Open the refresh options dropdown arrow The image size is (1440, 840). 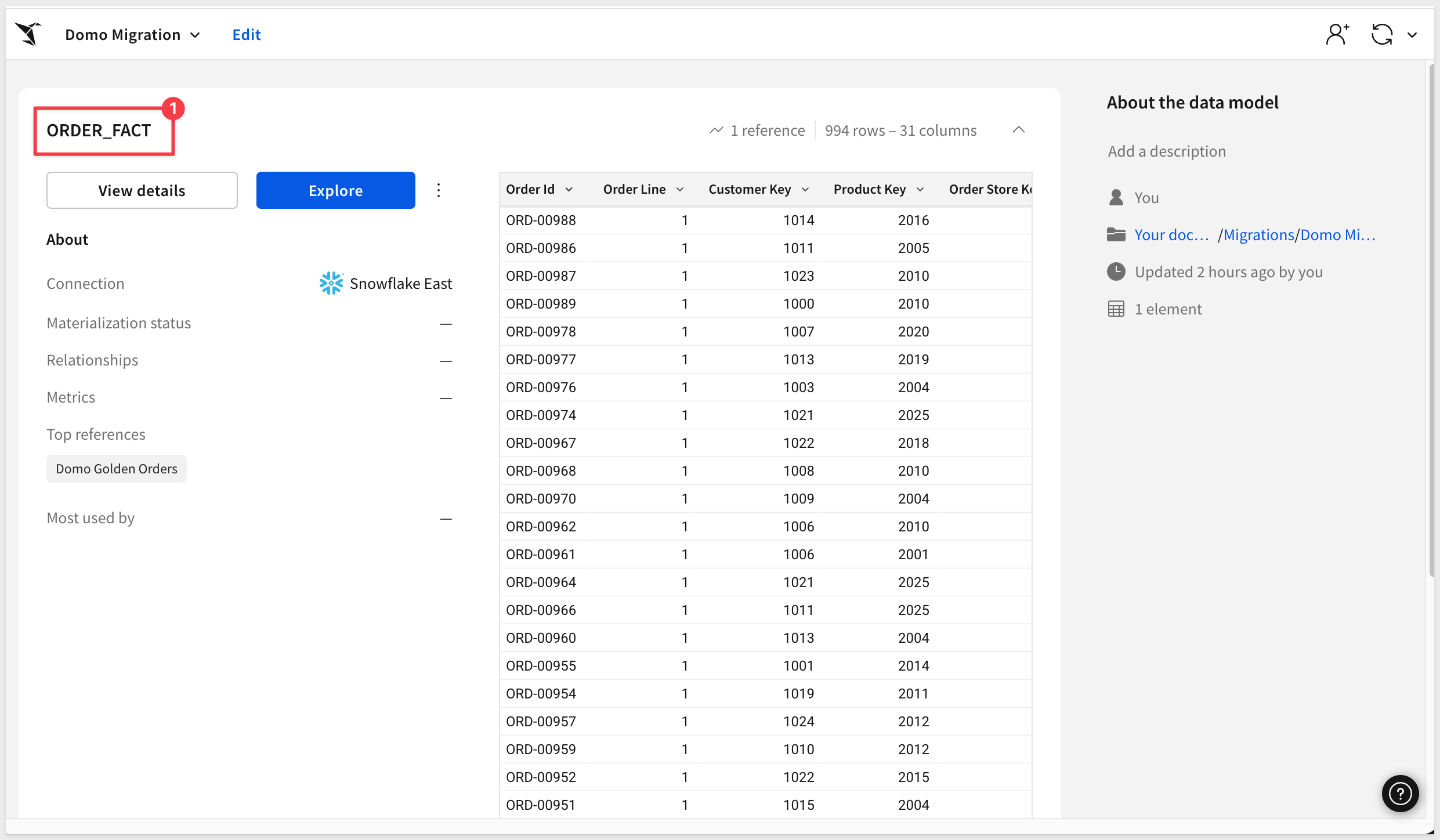(1412, 35)
